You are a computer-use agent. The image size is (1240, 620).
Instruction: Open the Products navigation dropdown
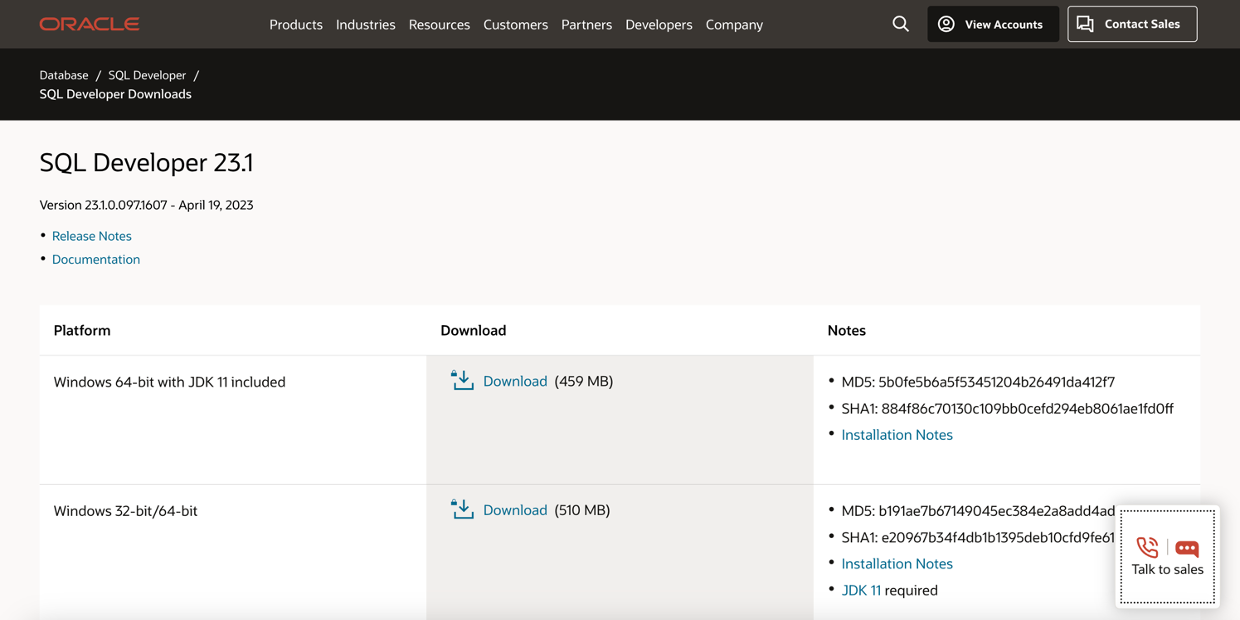point(296,24)
